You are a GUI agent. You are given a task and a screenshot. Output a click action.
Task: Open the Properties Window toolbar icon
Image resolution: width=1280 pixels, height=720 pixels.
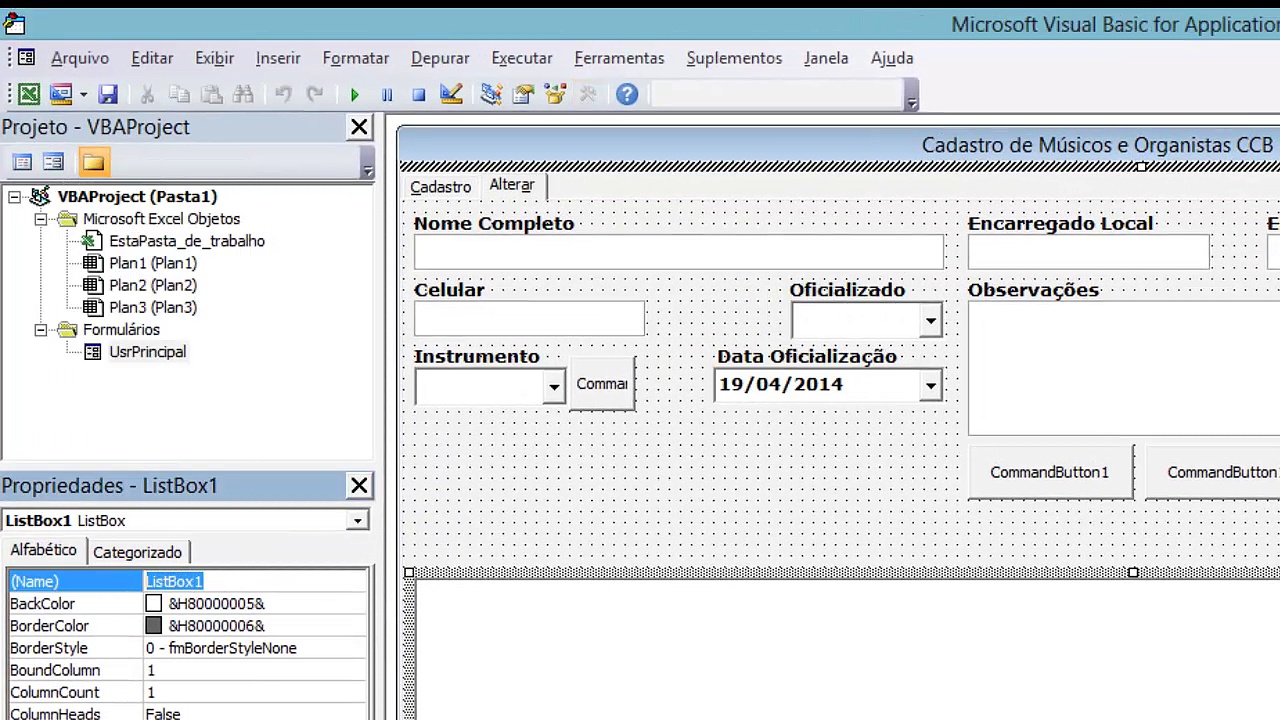[x=523, y=94]
